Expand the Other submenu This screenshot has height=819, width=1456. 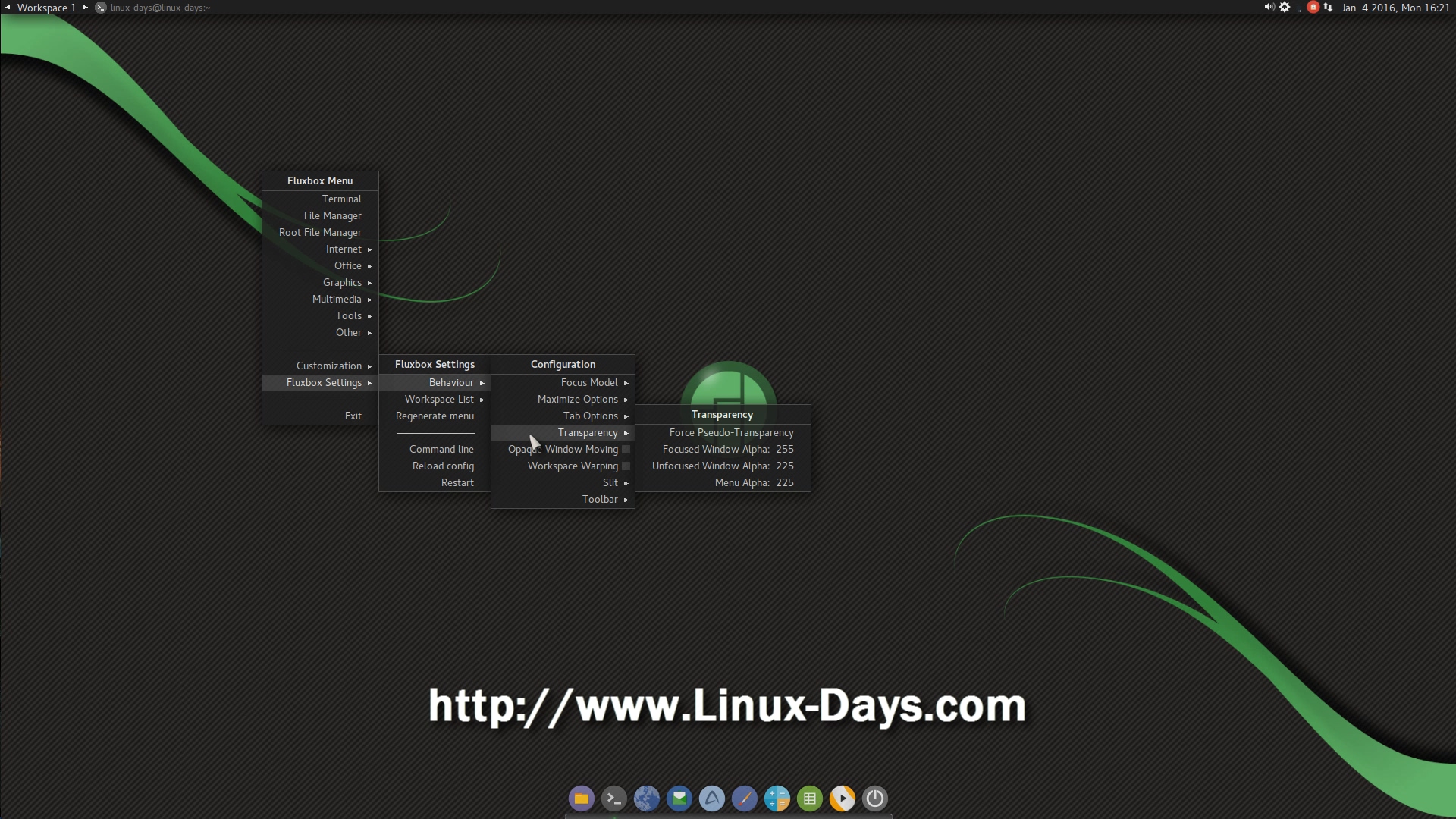tap(320, 332)
